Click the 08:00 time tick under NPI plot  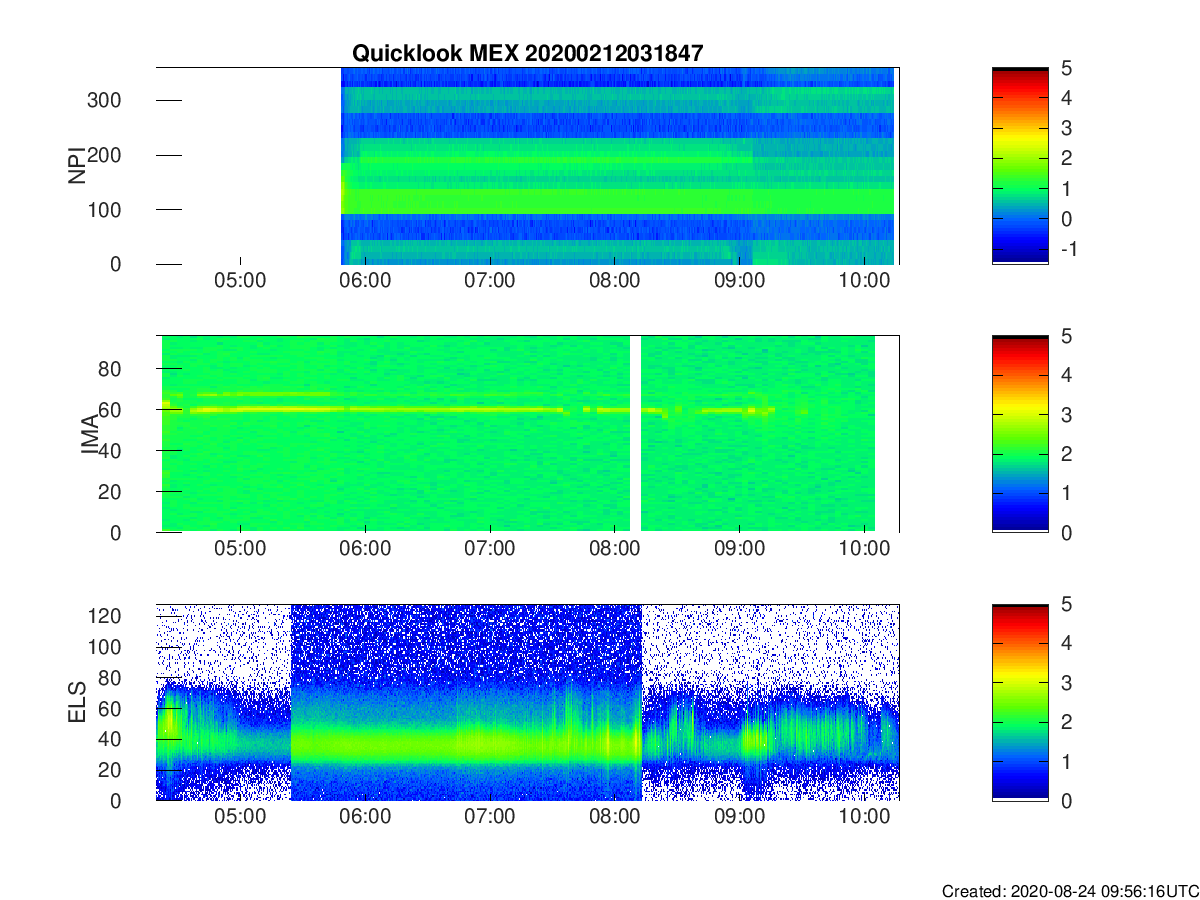coord(614,281)
